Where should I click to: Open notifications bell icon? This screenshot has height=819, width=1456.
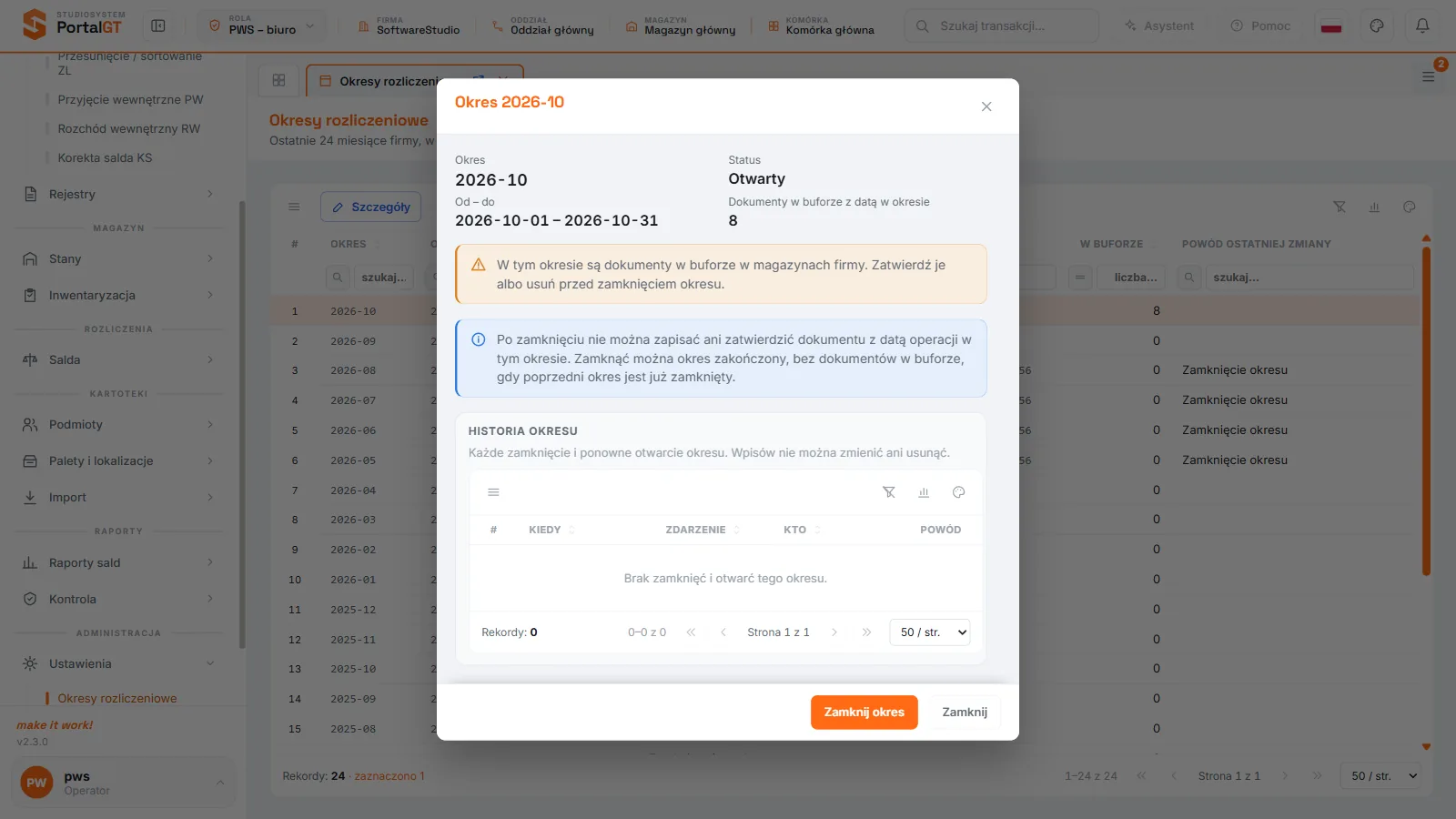[1422, 25]
